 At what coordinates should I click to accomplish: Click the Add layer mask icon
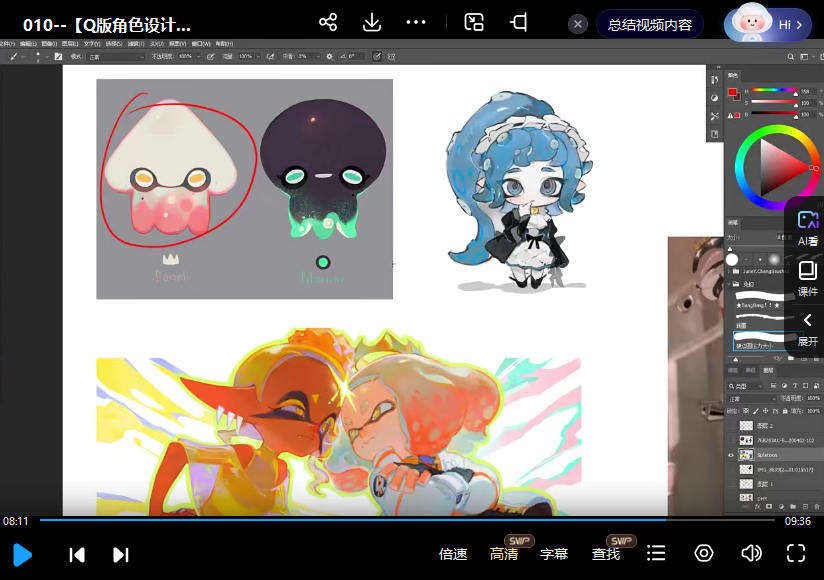(769, 505)
